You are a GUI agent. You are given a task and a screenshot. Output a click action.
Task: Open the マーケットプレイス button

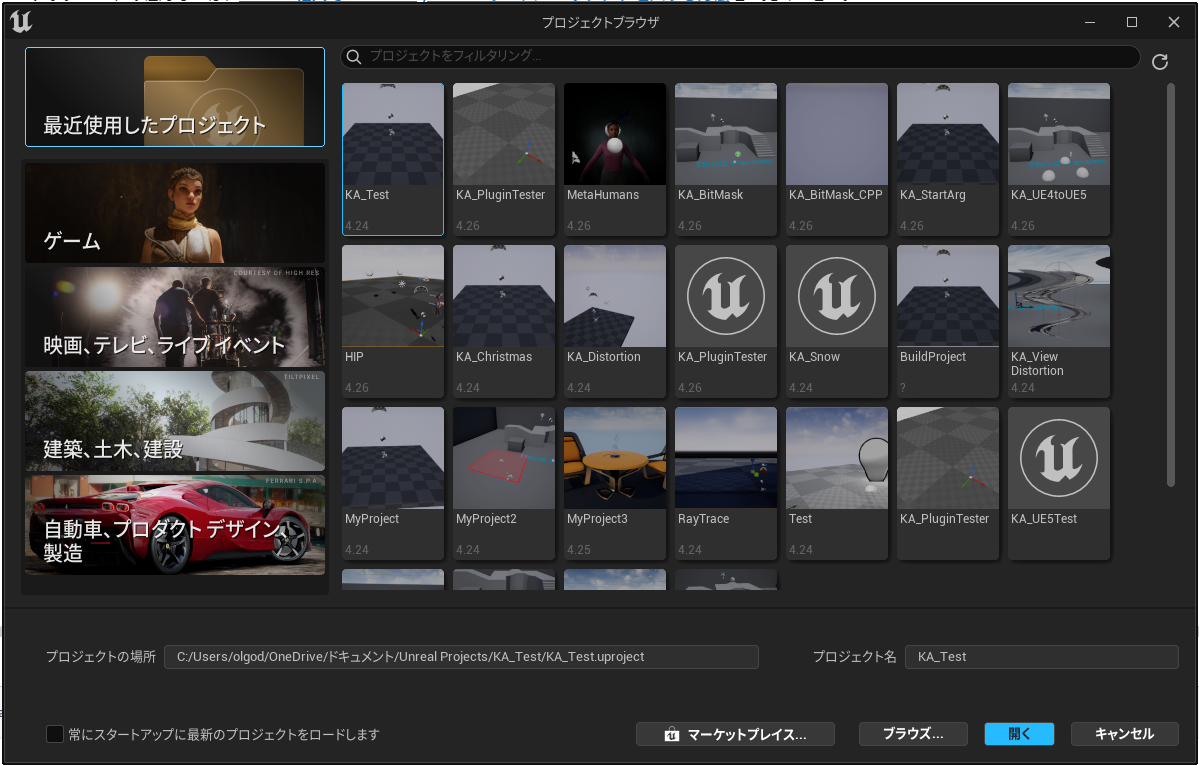coord(735,734)
